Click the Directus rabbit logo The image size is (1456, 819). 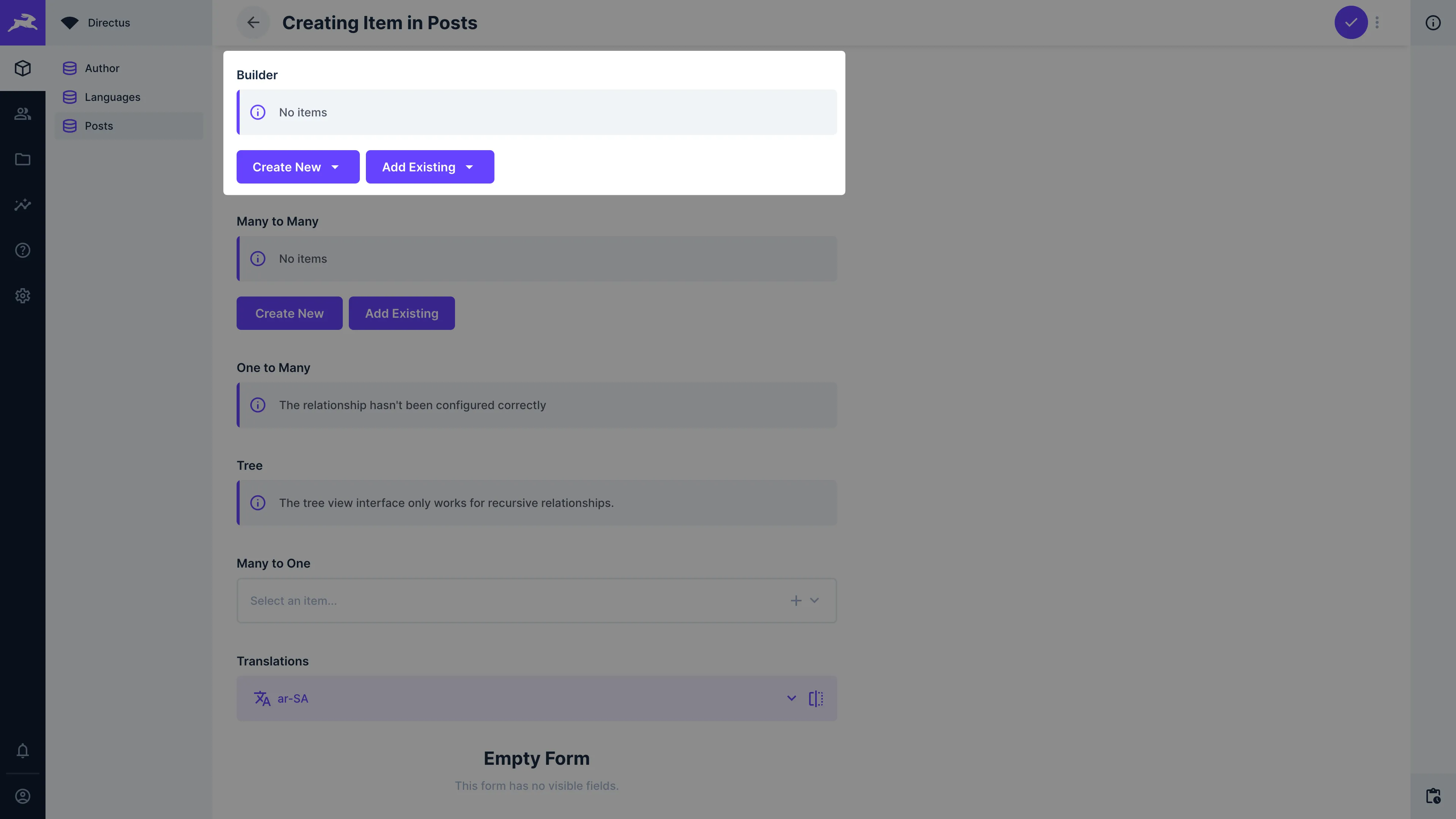tap(23, 23)
